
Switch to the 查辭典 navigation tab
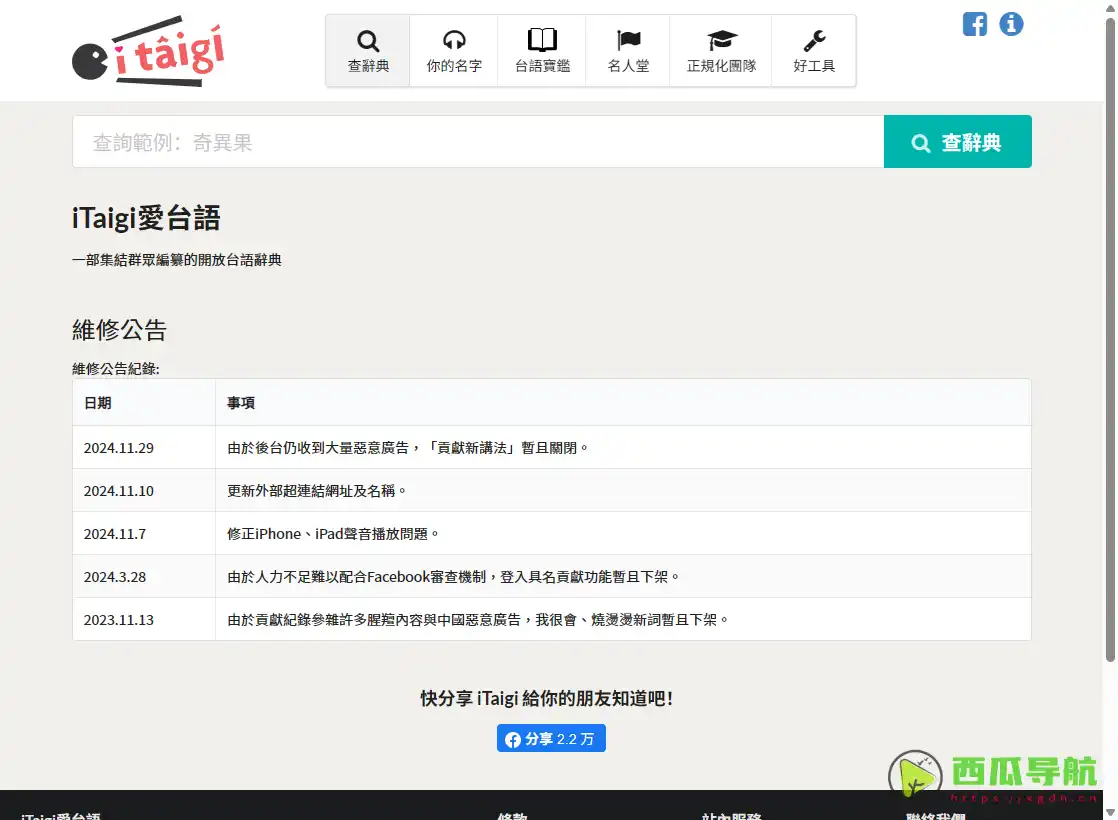pyautogui.click(x=367, y=50)
